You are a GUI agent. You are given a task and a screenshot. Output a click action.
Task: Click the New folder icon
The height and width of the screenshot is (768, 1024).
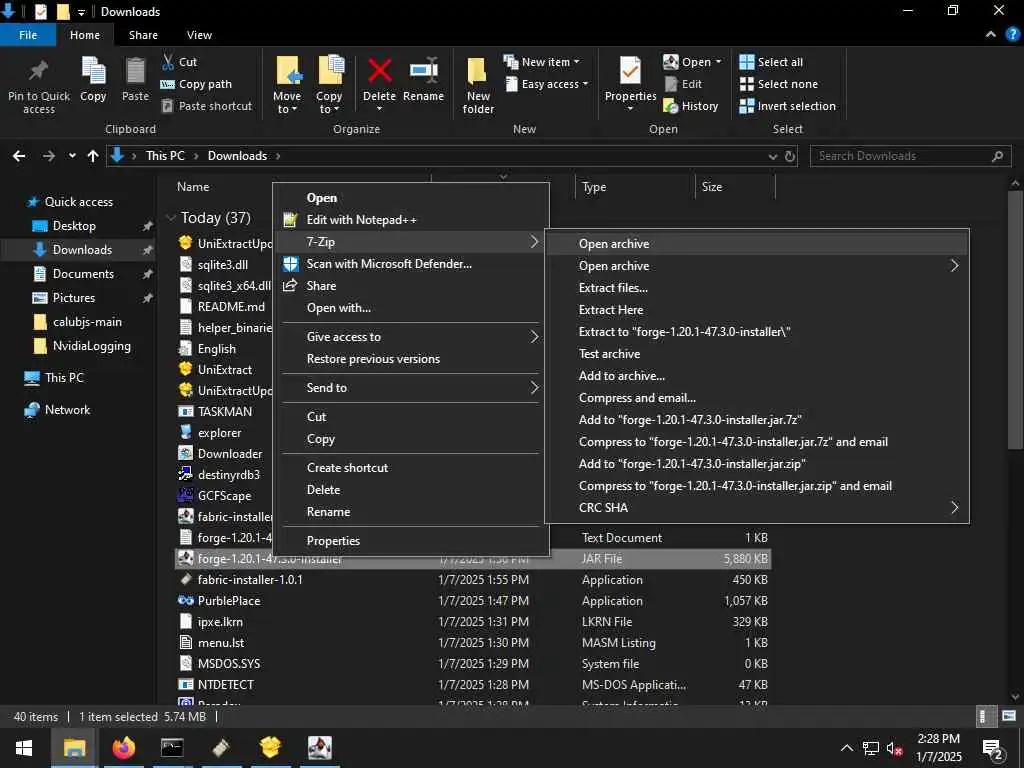pos(478,72)
